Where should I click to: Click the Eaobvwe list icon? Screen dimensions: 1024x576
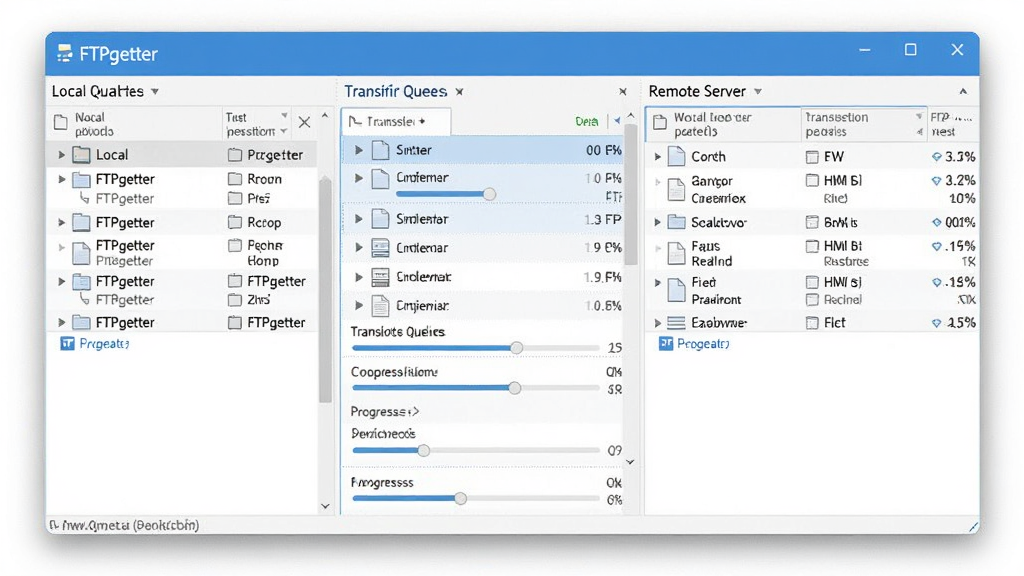point(677,323)
